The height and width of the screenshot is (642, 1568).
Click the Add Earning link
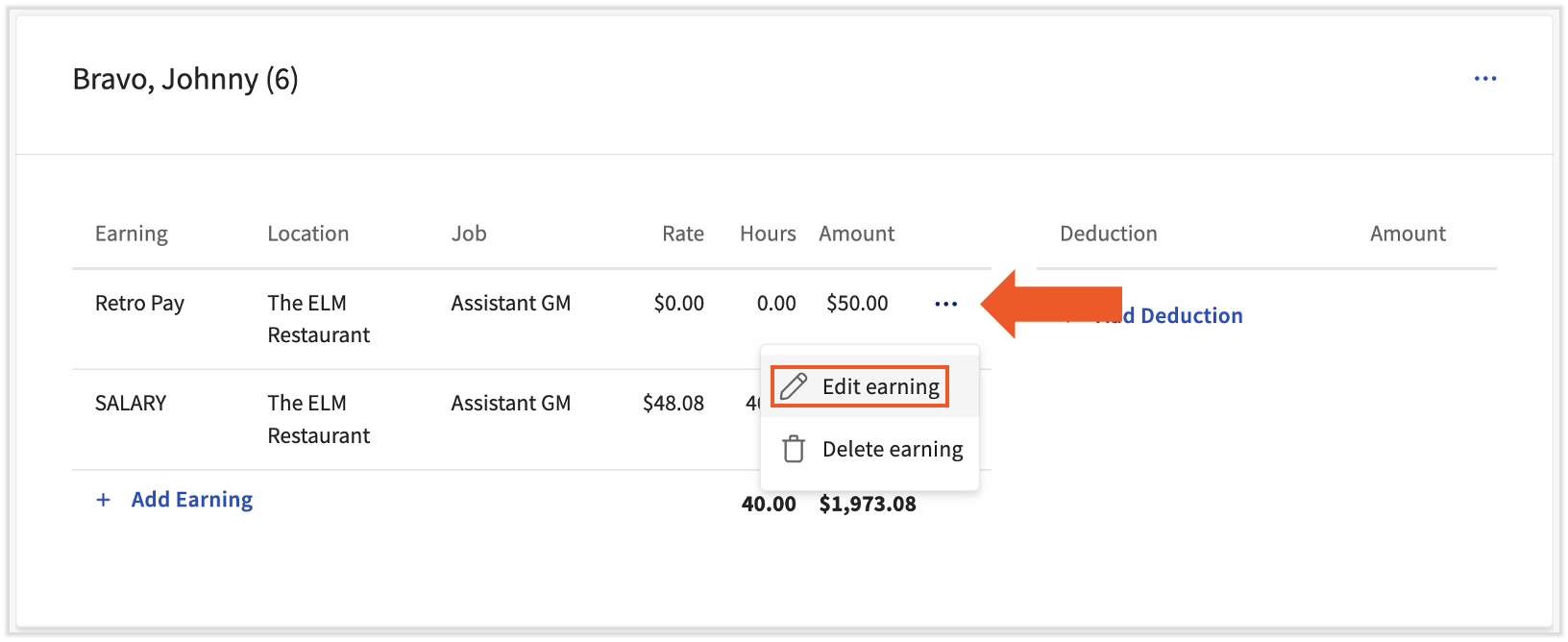pyautogui.click(x=191, y=500)
